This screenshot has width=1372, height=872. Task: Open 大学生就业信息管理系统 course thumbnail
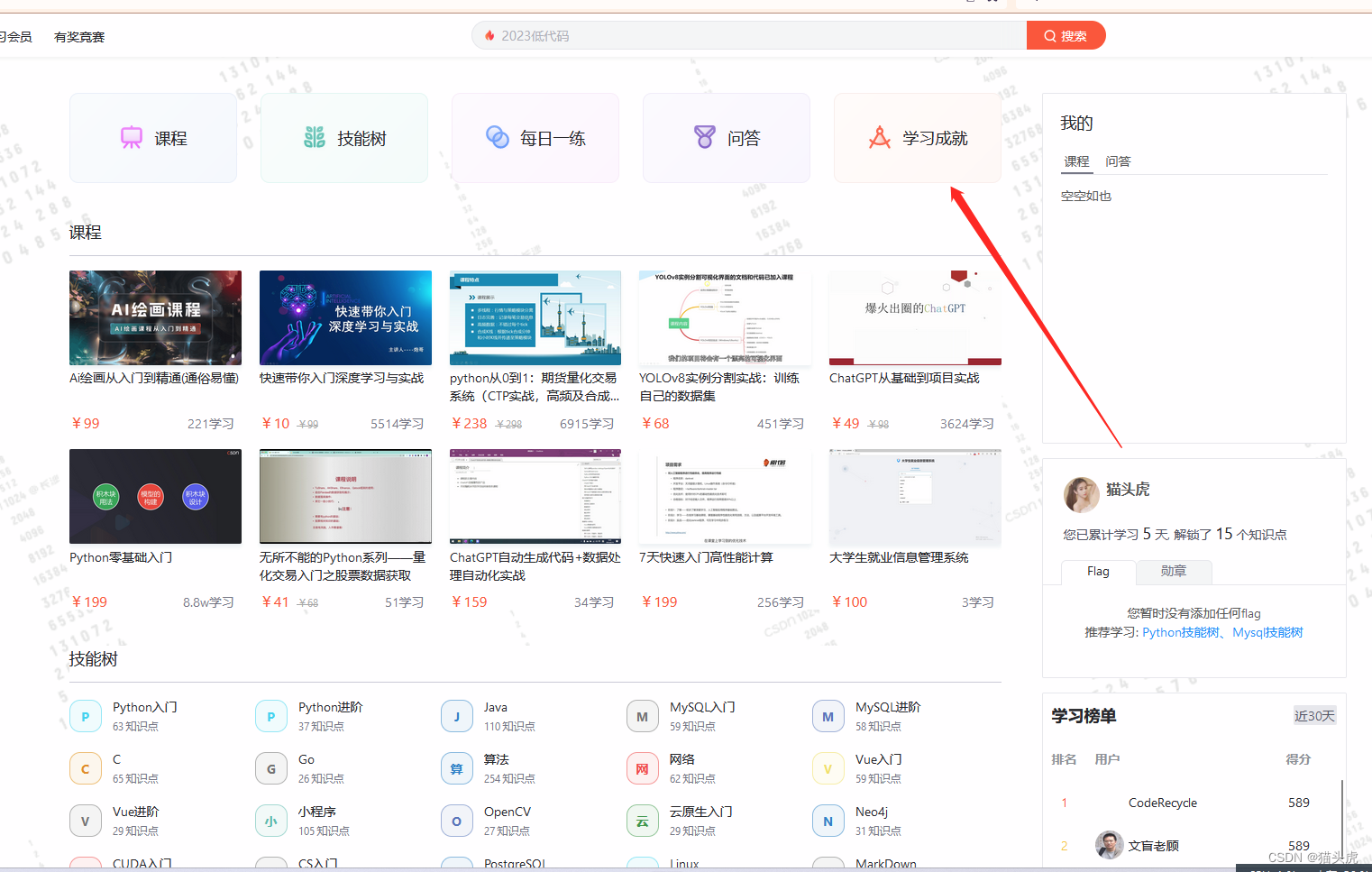tap(915, 496)
